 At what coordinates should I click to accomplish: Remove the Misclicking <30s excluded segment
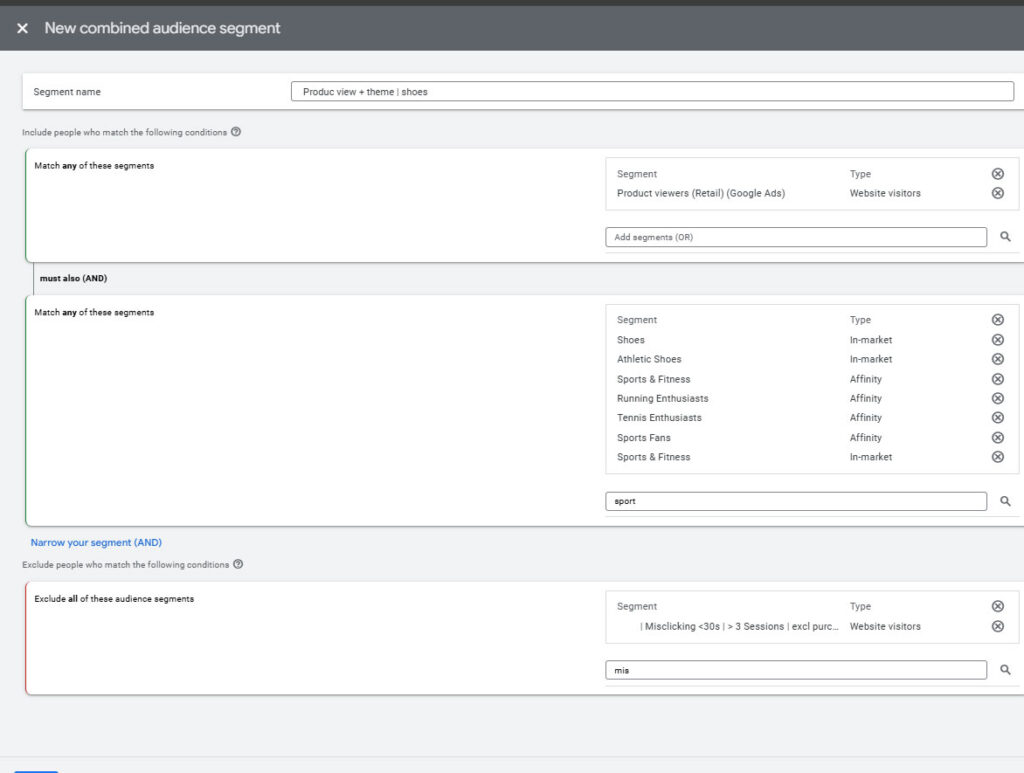coord(997,627)
